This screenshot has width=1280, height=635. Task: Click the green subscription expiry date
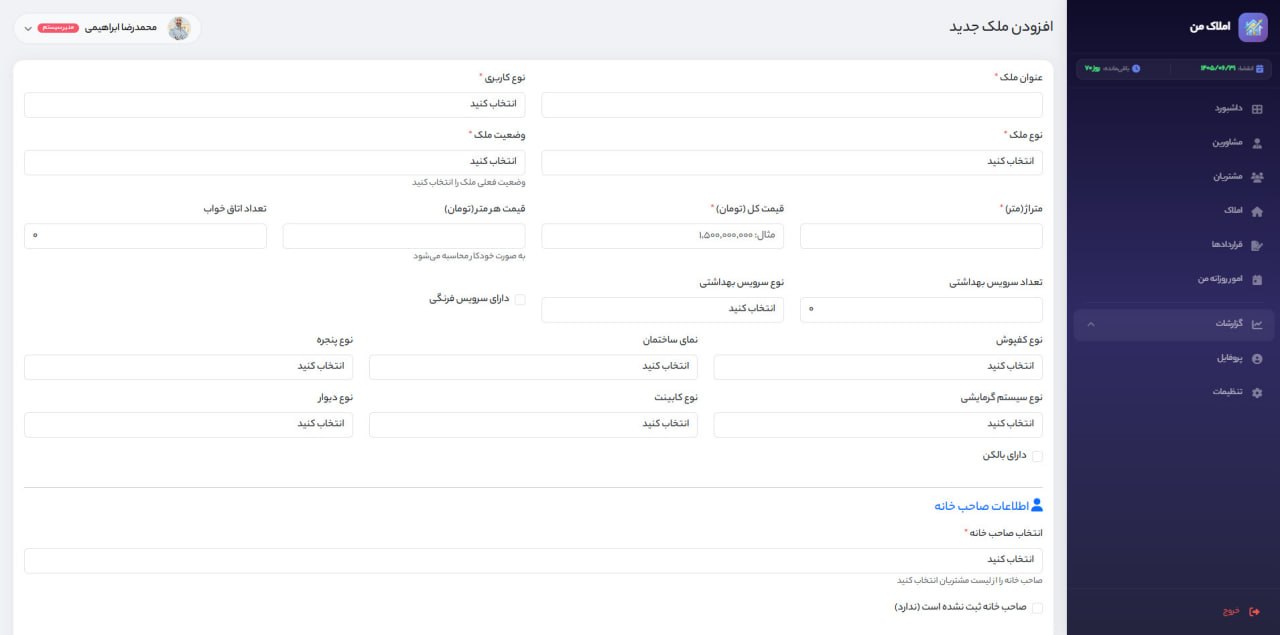coord(1218,68)
